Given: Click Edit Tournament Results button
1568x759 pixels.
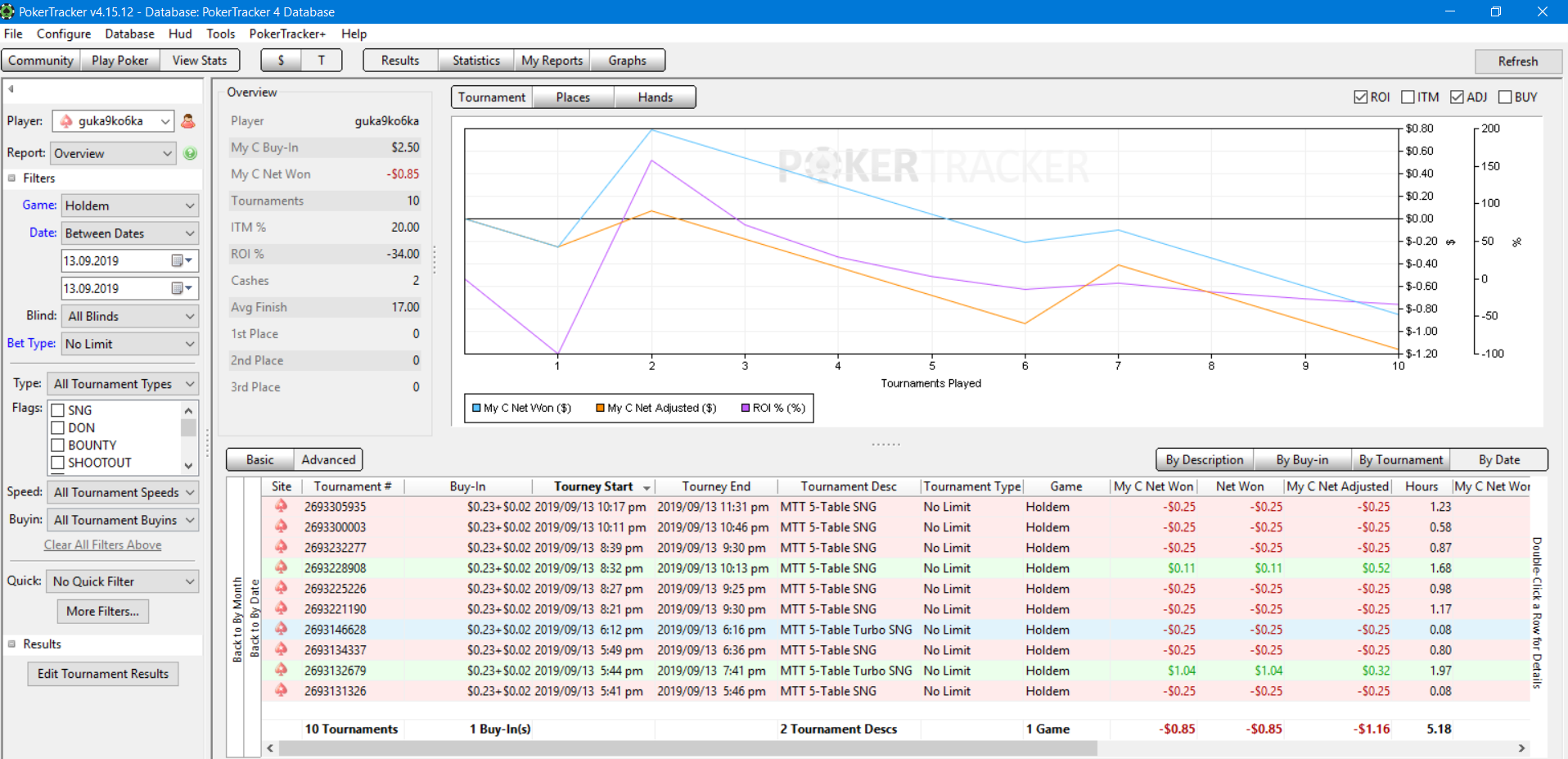Looking at the screenshot, I should pyautogui.click(x=103, y=674).
